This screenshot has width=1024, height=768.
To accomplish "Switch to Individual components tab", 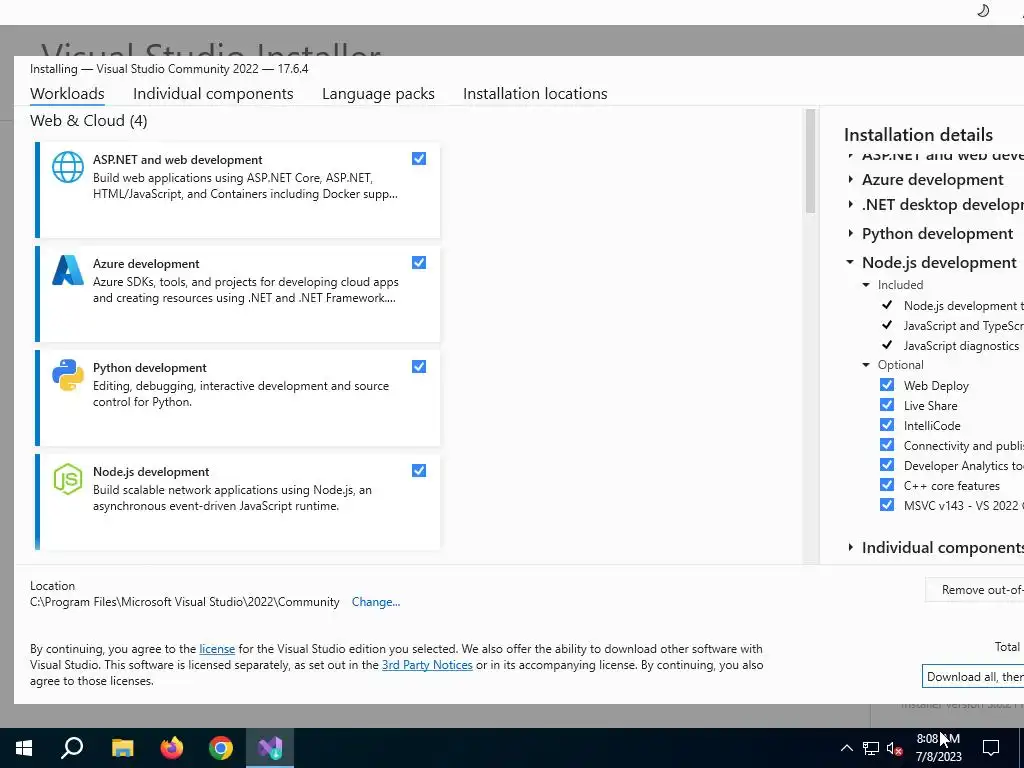I will coord(213,93).
